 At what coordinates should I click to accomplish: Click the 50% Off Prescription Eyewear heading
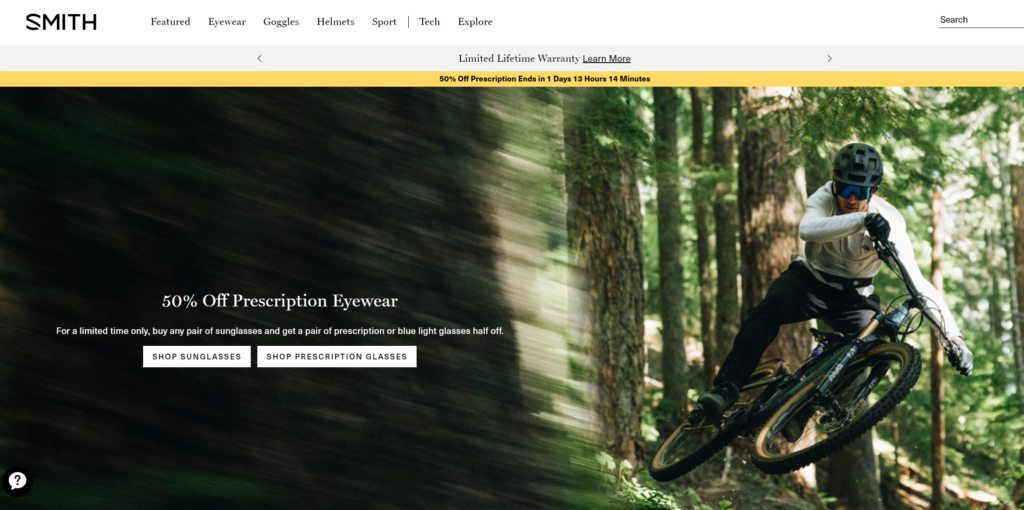click(x=280, y=301)
